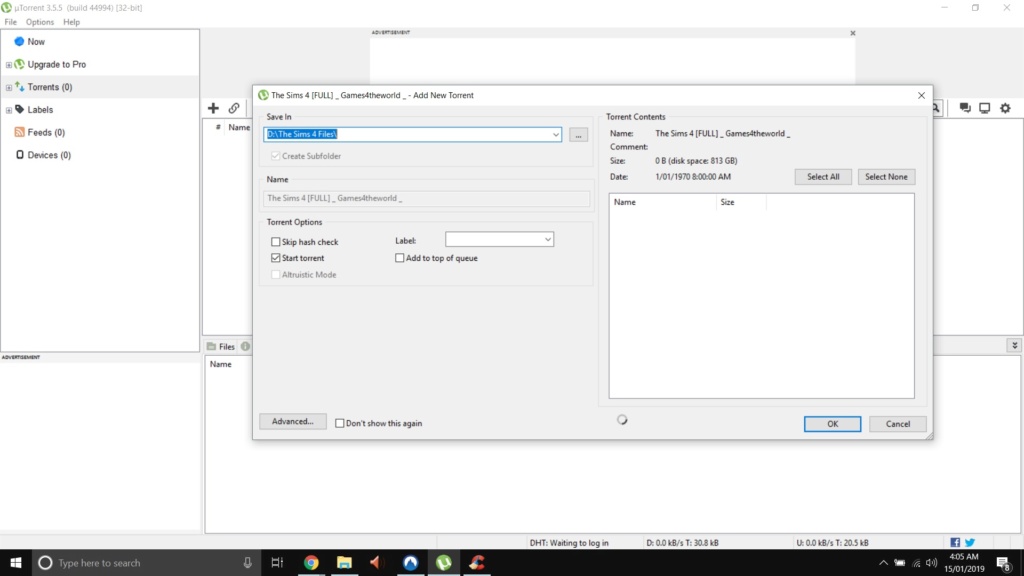
Task: Expand the Upgrade to Pro tree node
Action: (8, 65)
